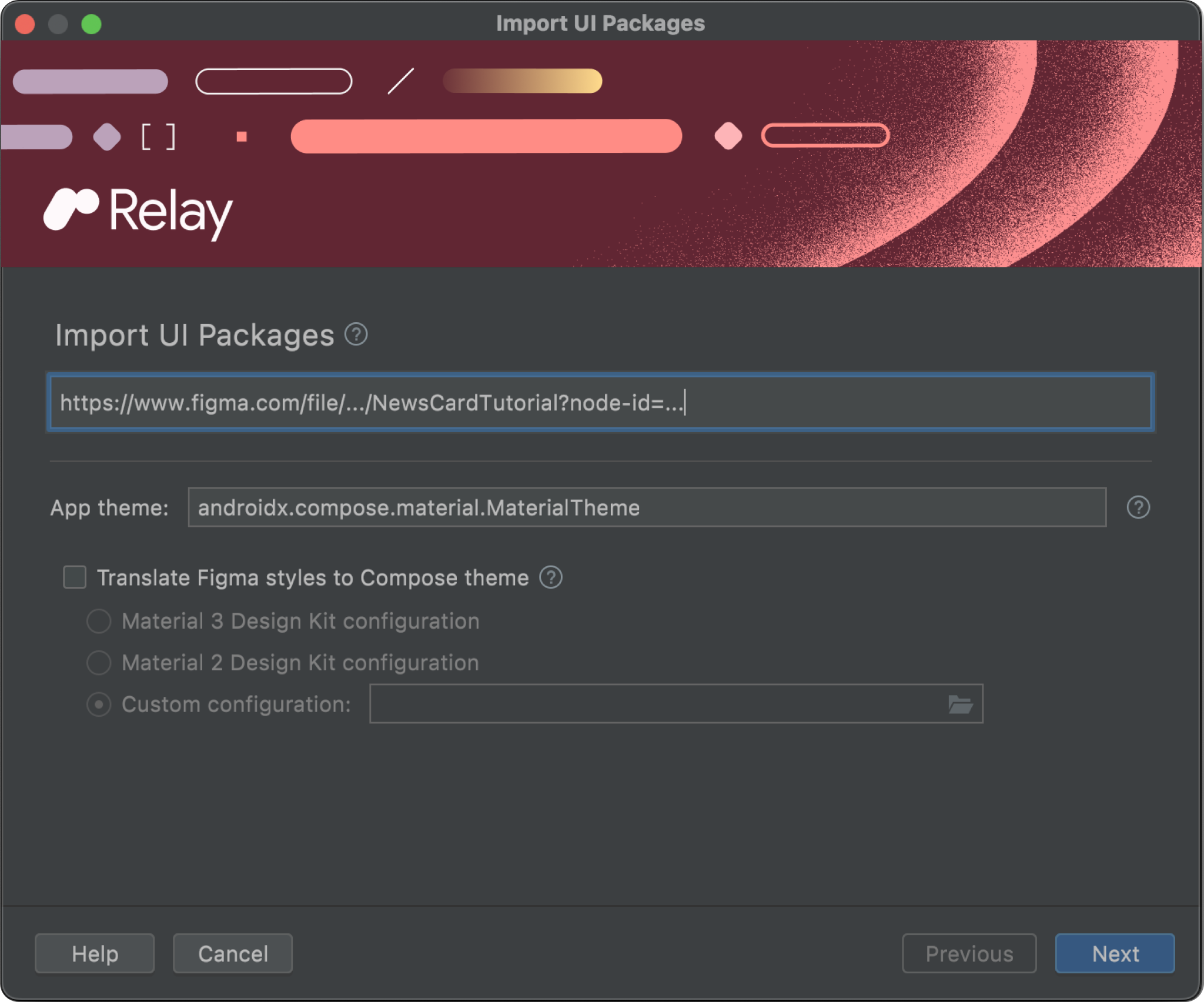The image size is (1204, 1002).
Task: Click the App theme input field
Action: click(x=649, y=508)
